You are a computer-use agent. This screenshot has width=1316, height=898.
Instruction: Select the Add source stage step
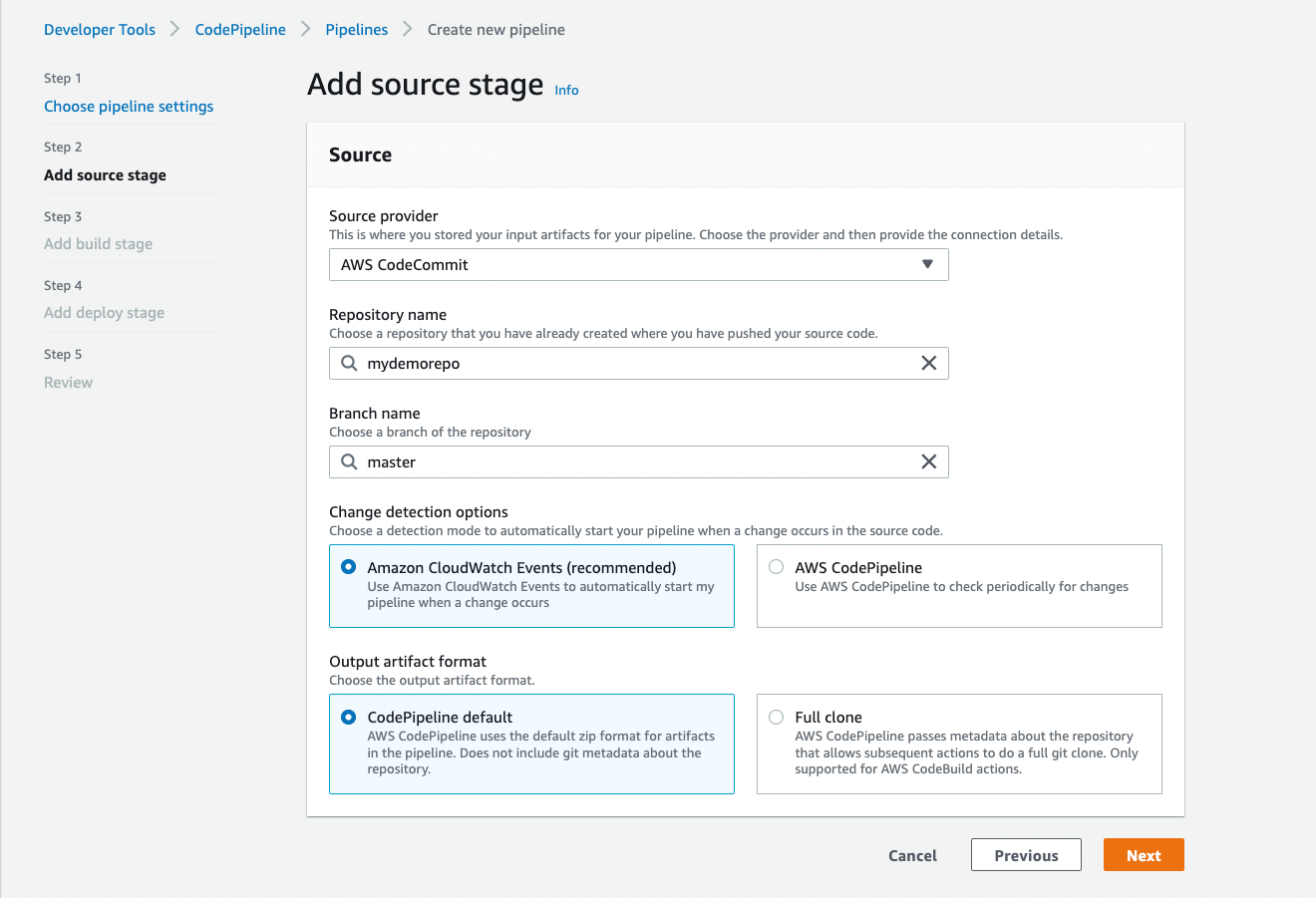[x=105, y=175]
